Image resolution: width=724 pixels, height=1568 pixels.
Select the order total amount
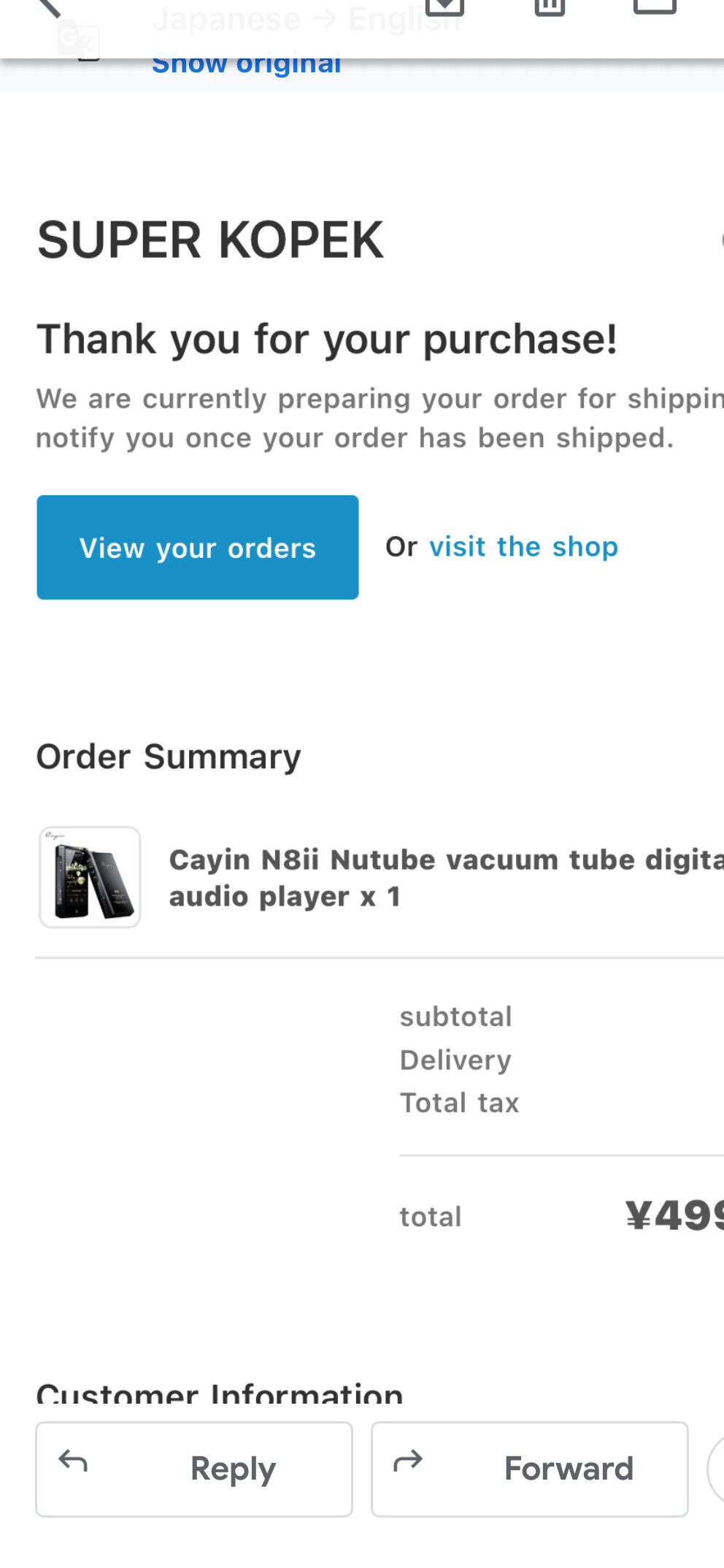pos(674,1216)
